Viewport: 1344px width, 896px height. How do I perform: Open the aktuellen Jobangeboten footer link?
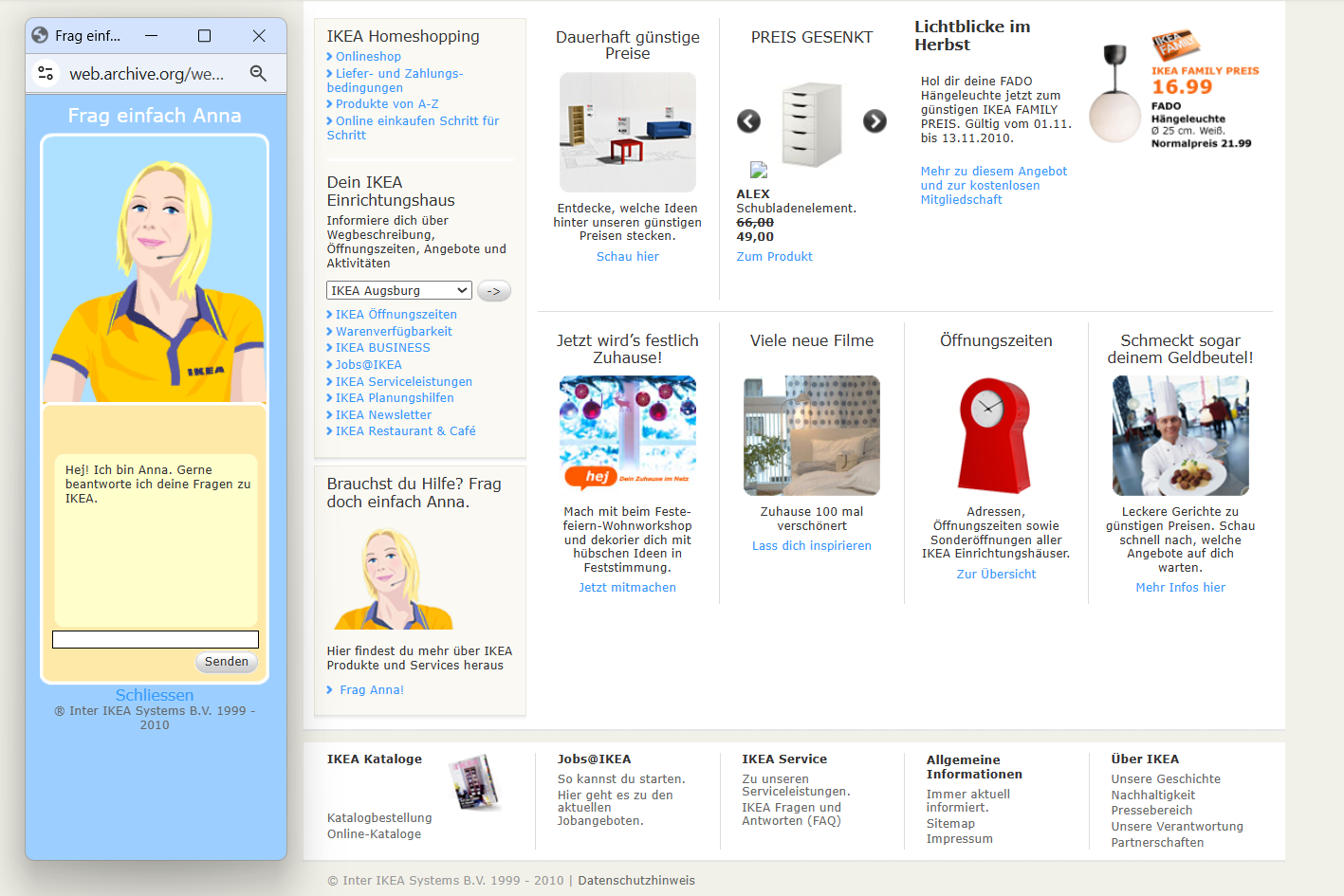pos(616,809)
